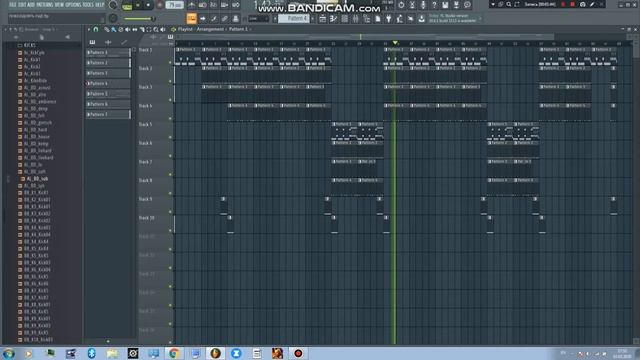640x360 pixels.
Task: Click the link chain icon in toolbar
Action: point(224,18)
